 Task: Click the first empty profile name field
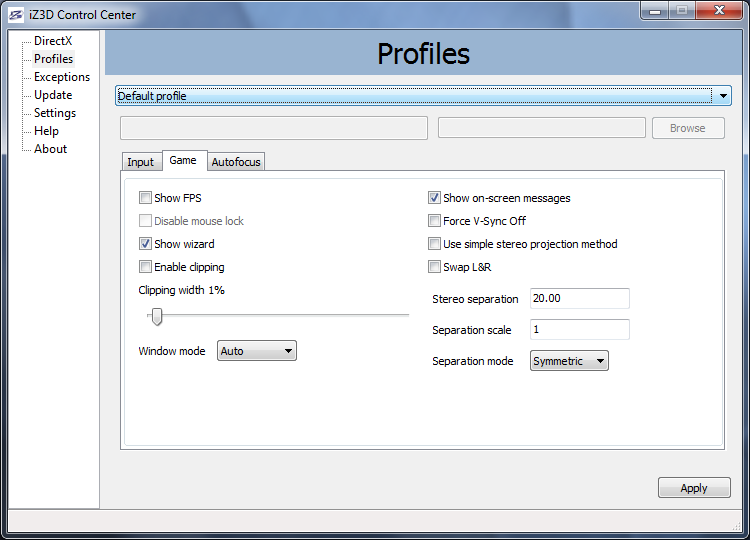click(x=274, y=128)
